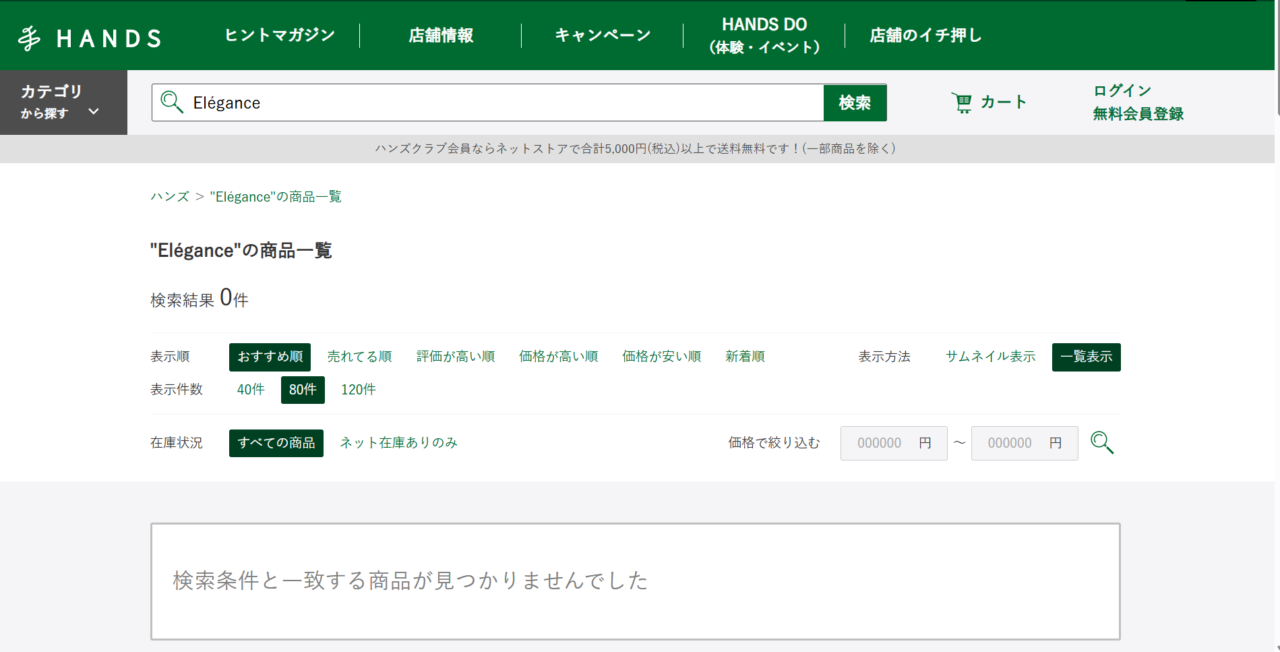
Task: Click the ログイン link
Action: [x=1122, y=91]
